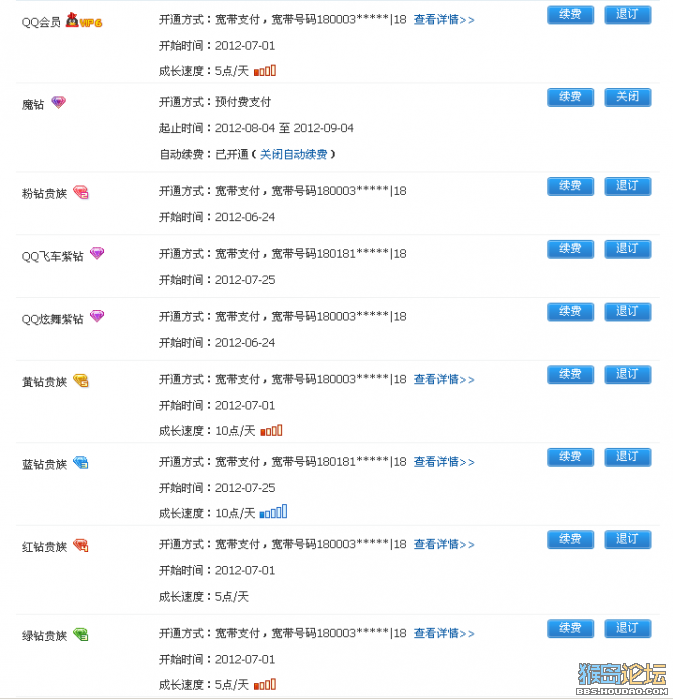Renew QQ会员 with 续费 button

[x=570, y=15]
